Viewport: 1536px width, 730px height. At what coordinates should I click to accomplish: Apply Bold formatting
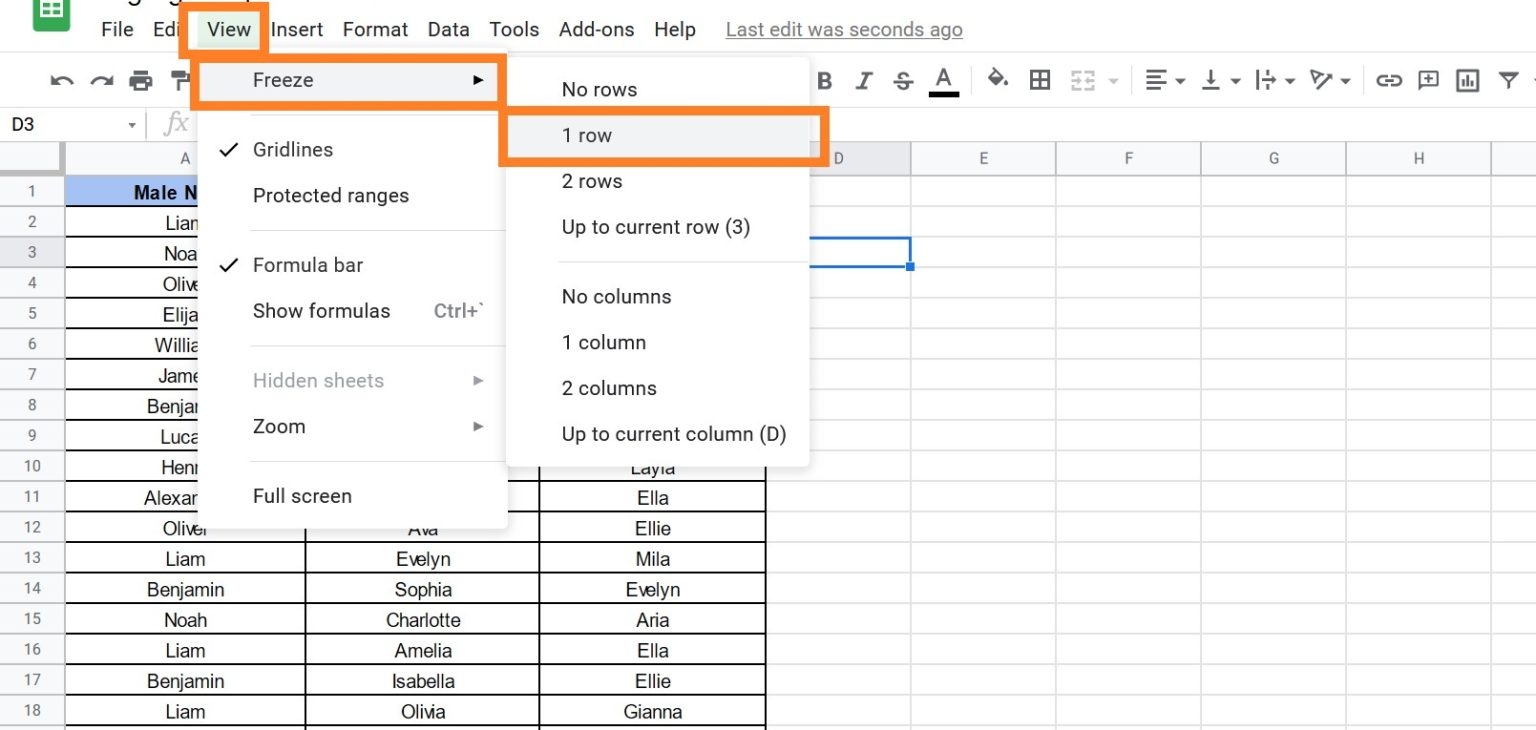(823, 80)
